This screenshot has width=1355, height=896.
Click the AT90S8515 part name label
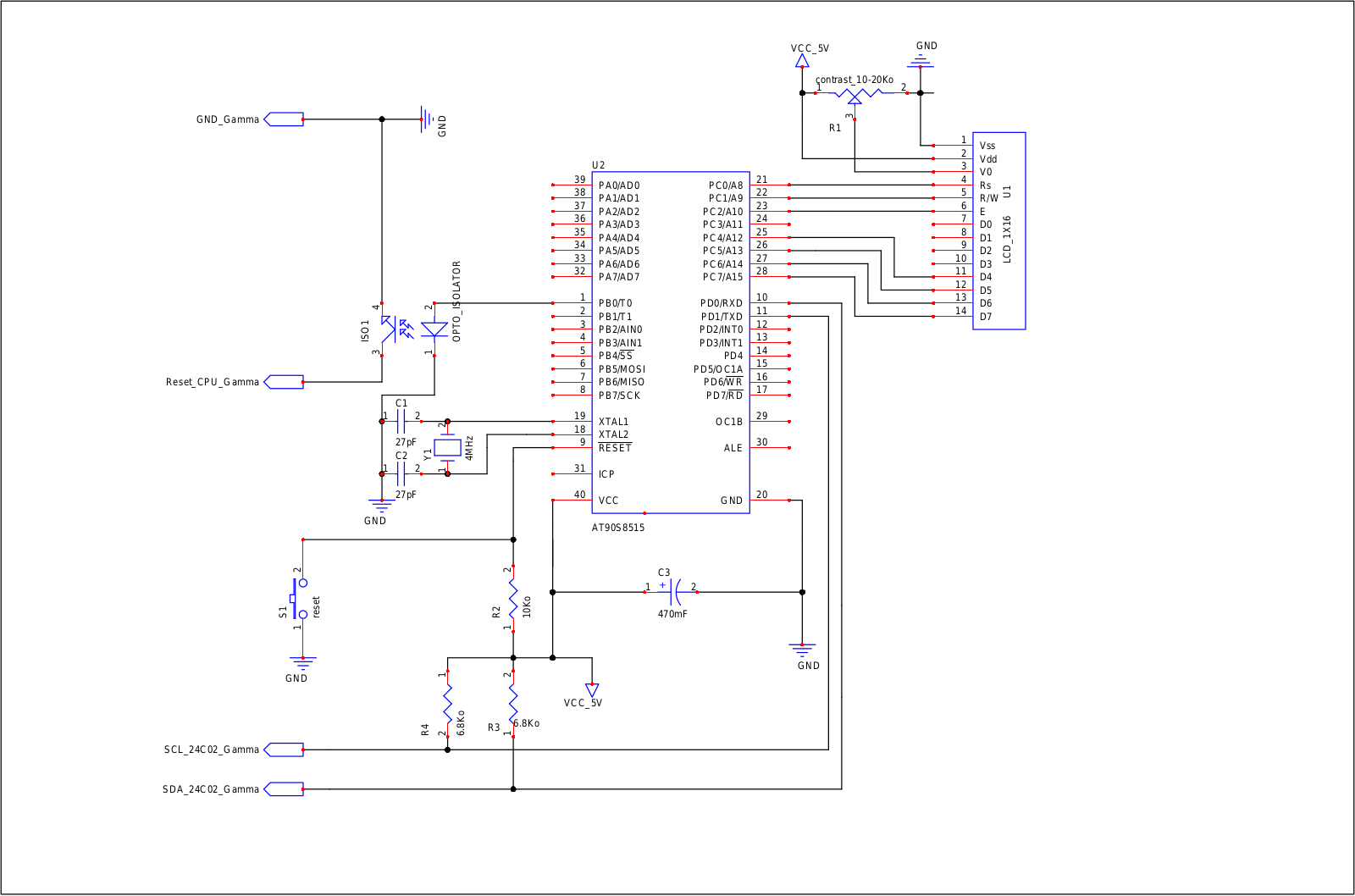click(618, 528)
